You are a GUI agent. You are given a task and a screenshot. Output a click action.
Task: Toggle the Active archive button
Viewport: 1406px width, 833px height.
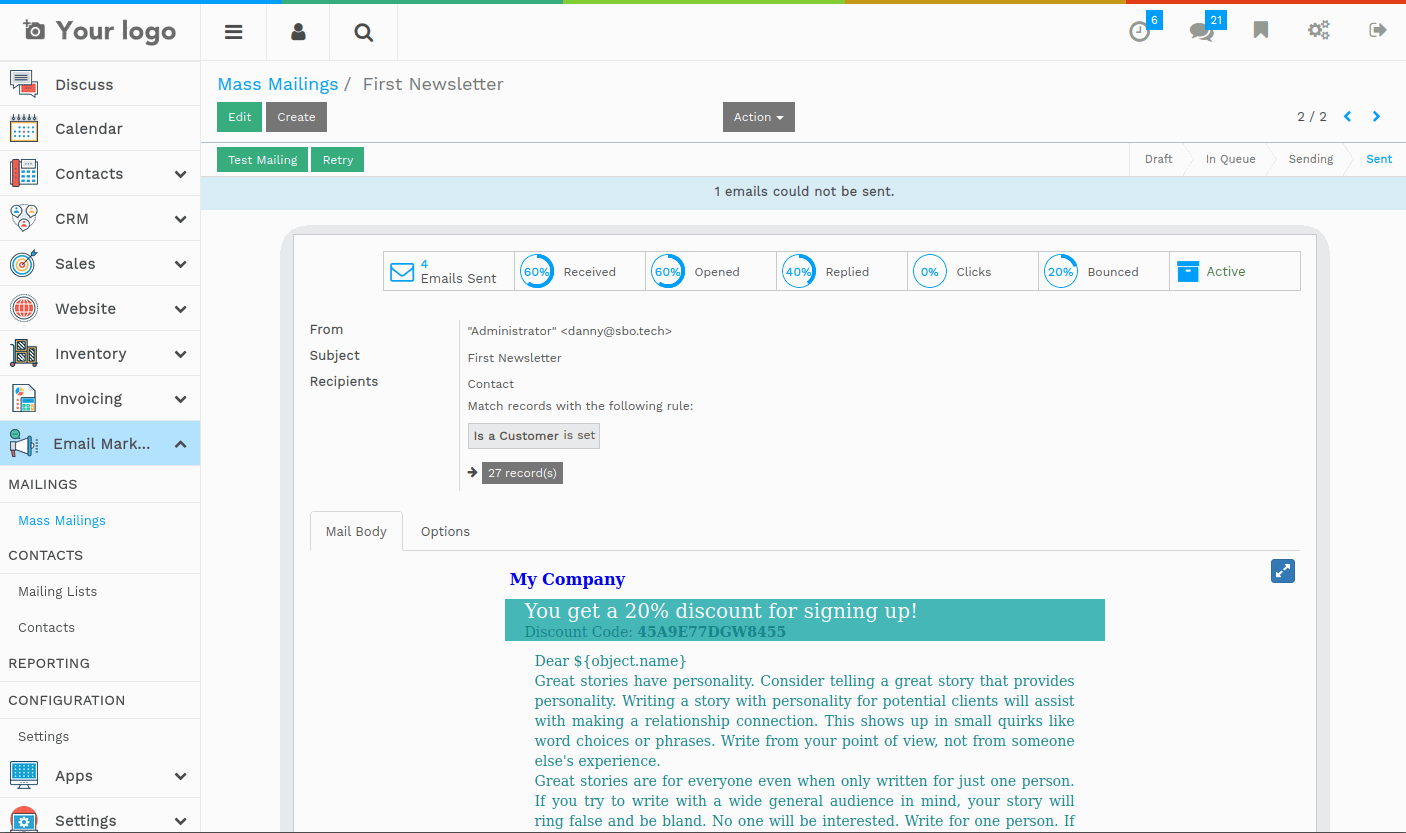point(1234,271)
